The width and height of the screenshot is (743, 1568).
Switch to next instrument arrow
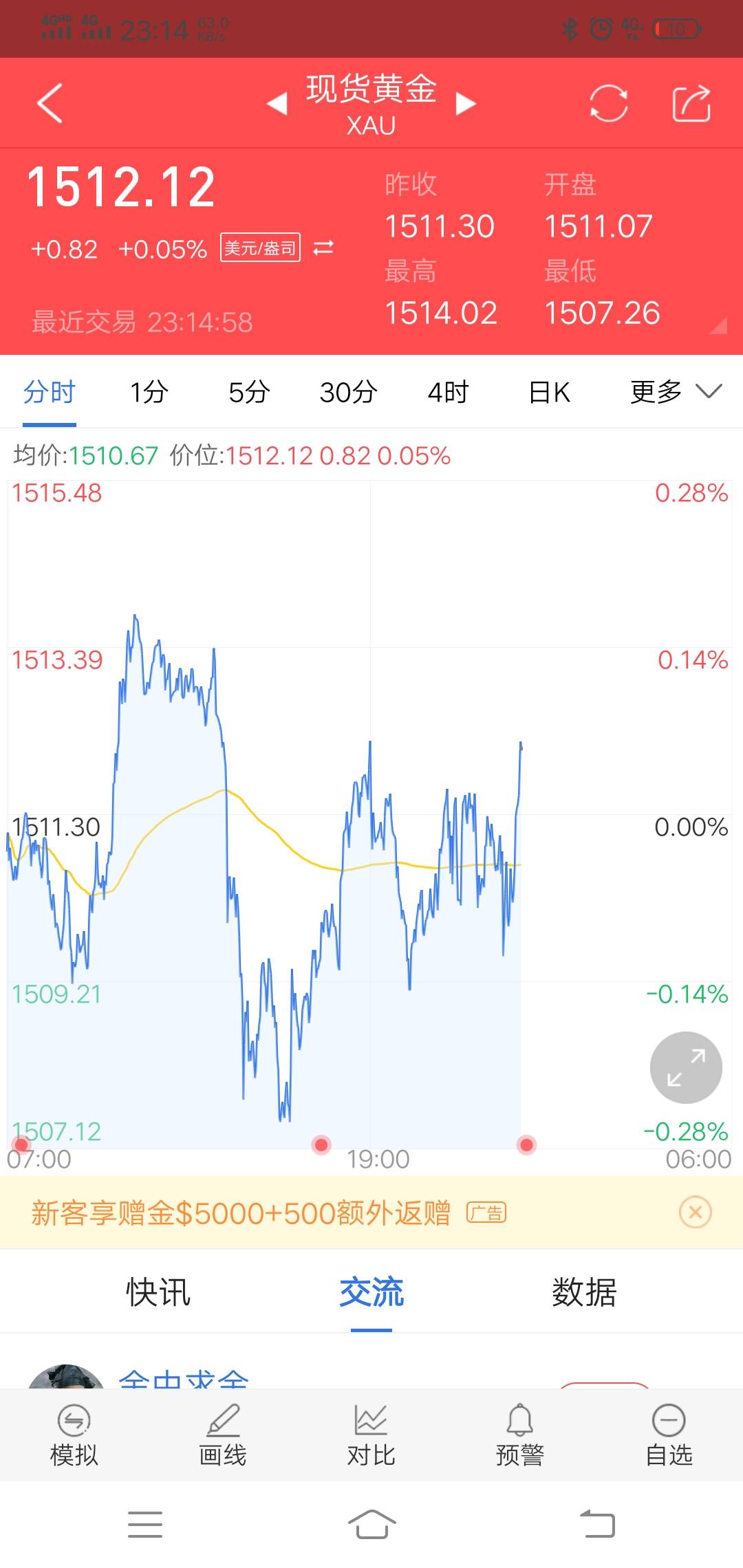click(x=466, y=104)
